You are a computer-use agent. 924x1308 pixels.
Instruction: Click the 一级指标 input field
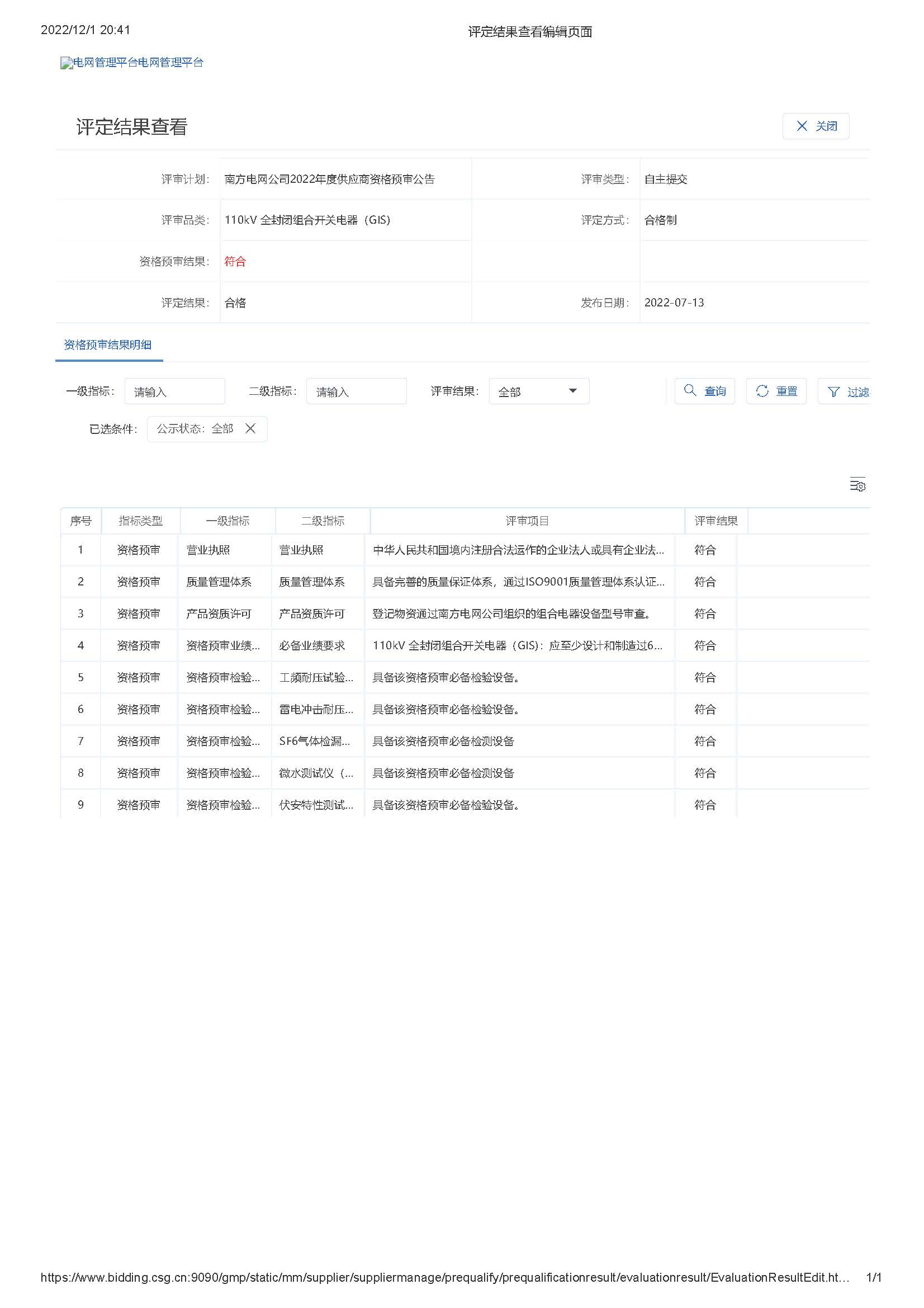point(174,391)
